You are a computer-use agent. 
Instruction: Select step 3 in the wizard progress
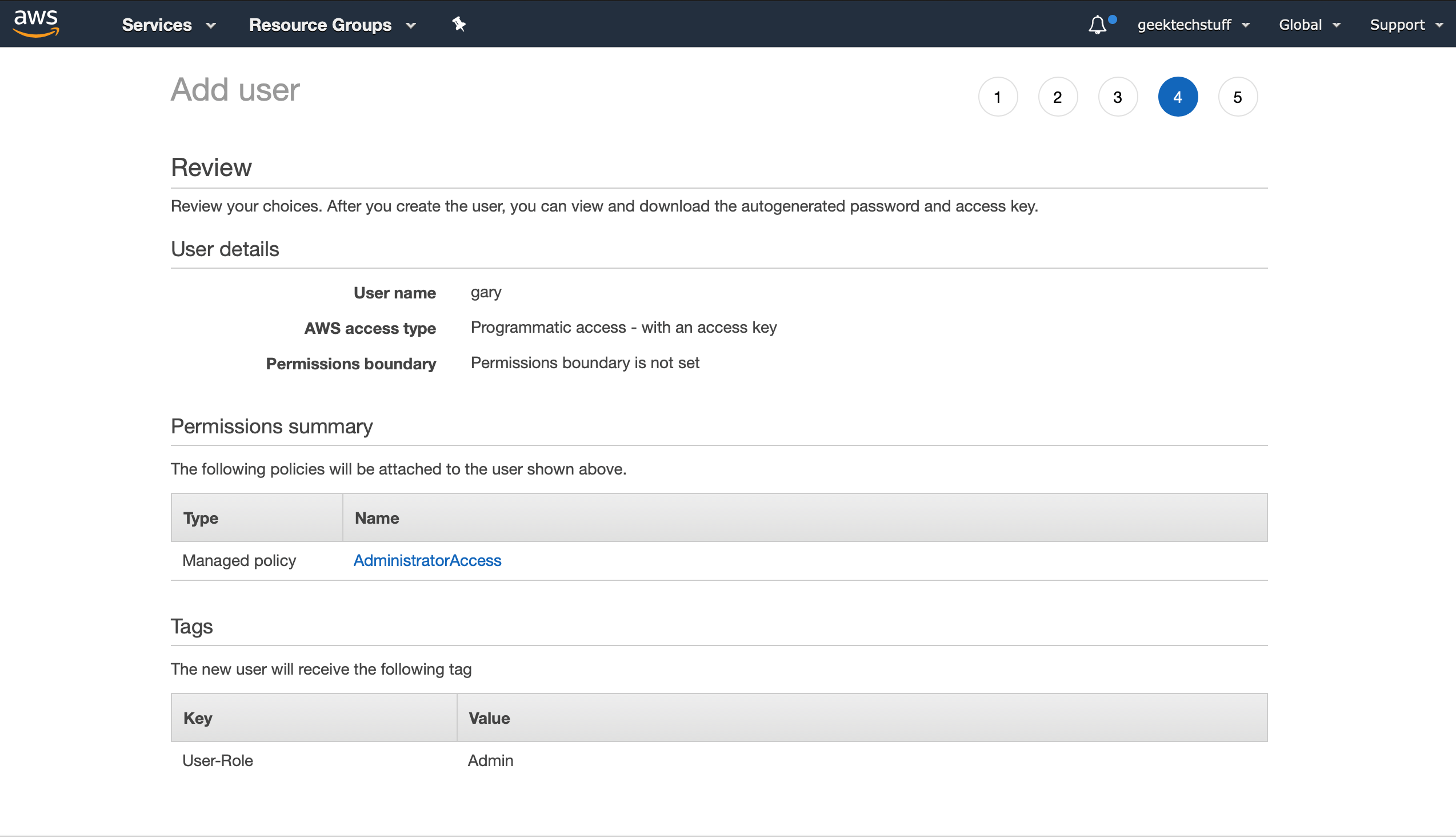click(x=1118, y=97)
